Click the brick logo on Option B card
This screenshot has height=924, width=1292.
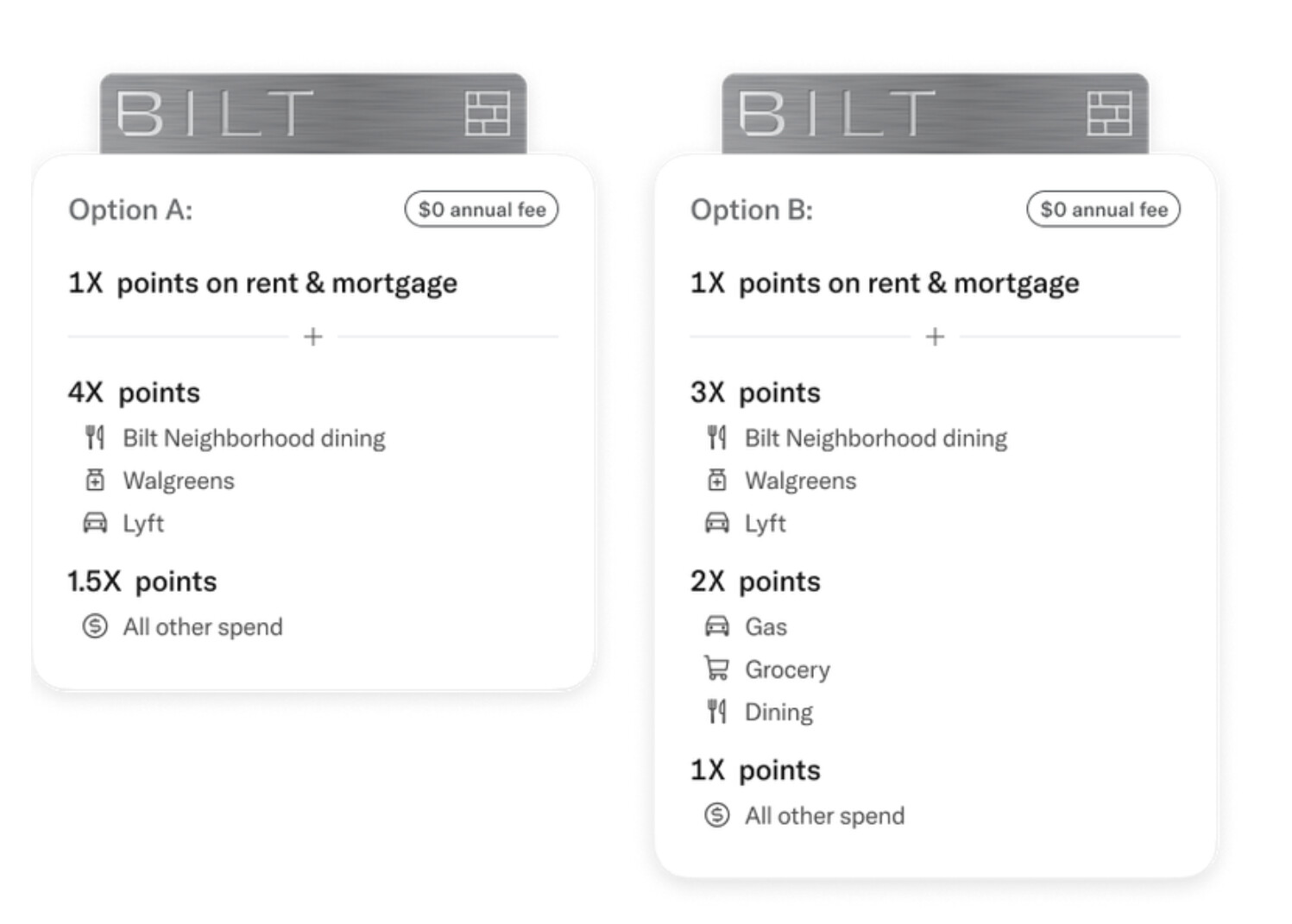(1109, 113)
